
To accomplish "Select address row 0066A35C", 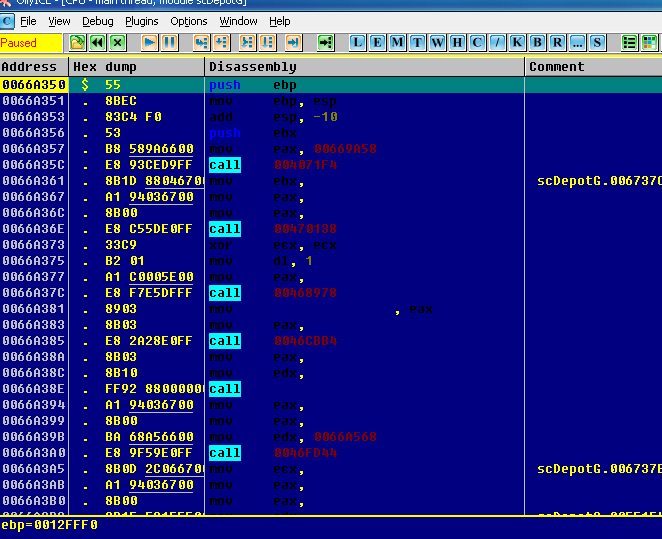I will coord(34,165).
